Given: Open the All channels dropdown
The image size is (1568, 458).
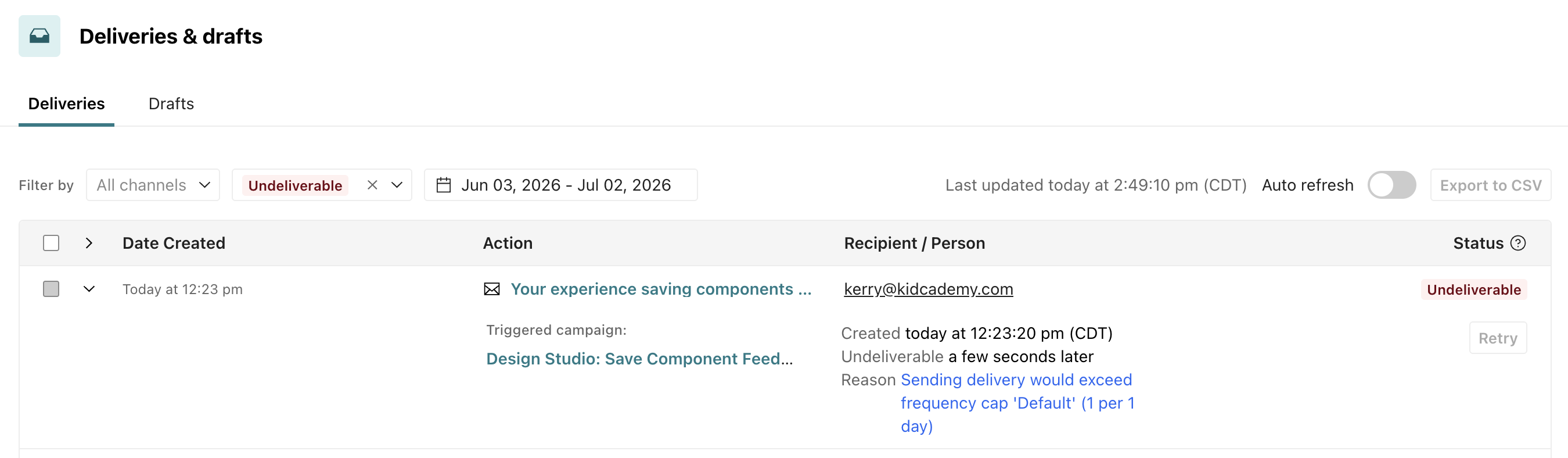Looking at the screenshot, I should pos(153,185).
